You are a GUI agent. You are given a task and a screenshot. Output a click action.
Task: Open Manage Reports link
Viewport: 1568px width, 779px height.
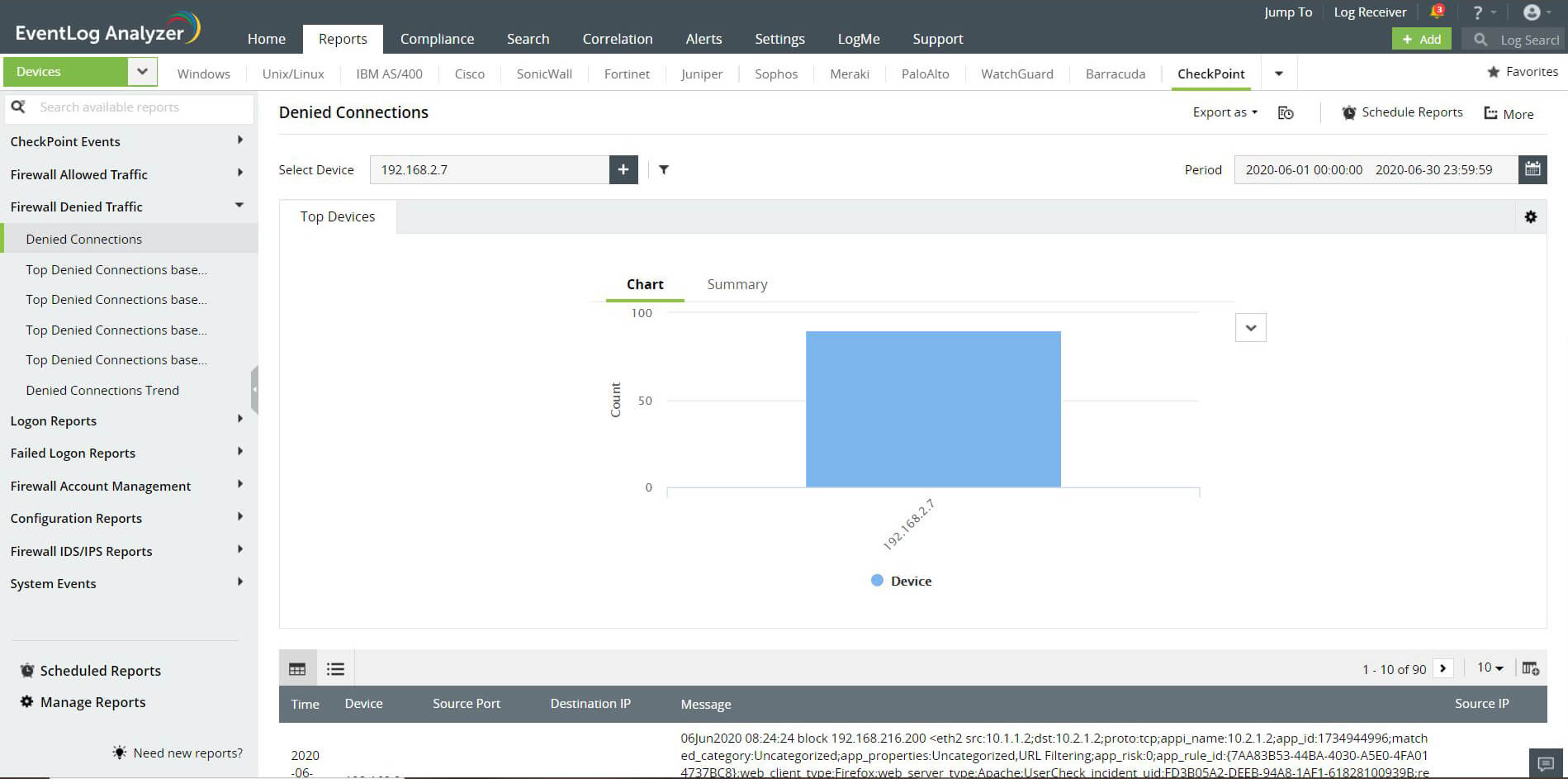[x=83, y=702]
